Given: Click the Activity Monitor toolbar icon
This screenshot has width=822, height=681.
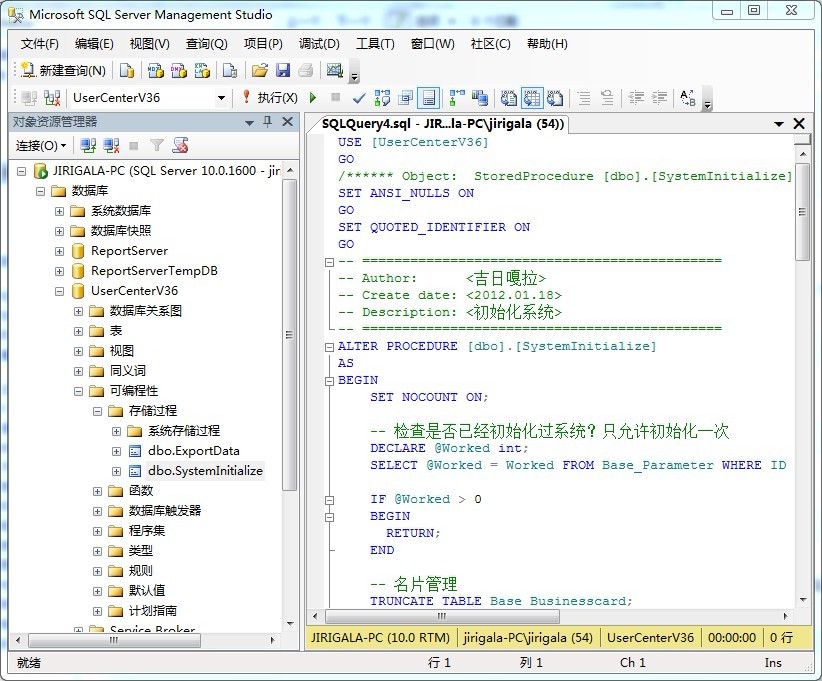Looking at the screenshot, I should [334, 70].
